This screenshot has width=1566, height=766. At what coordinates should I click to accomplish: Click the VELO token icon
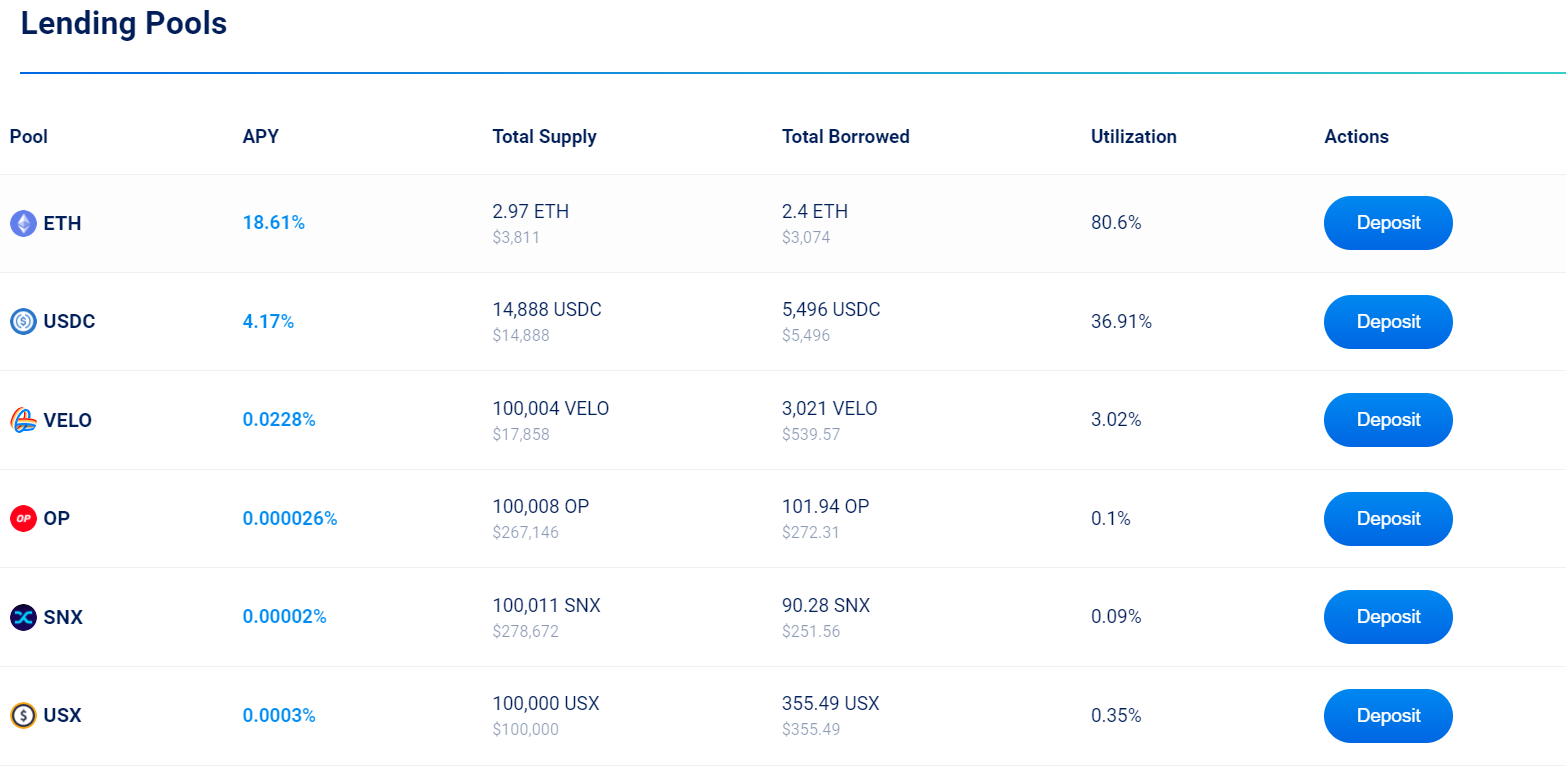click(x=23, y=420)
